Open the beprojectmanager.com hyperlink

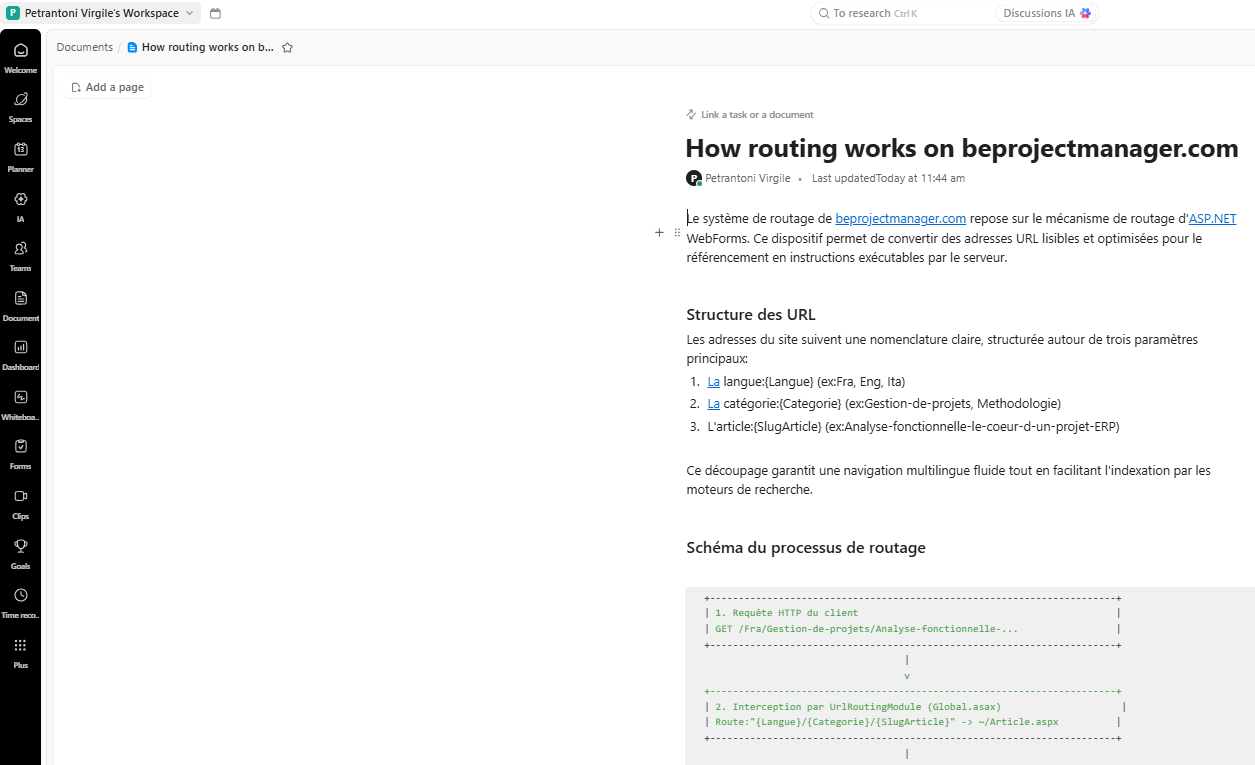[901, 218]
